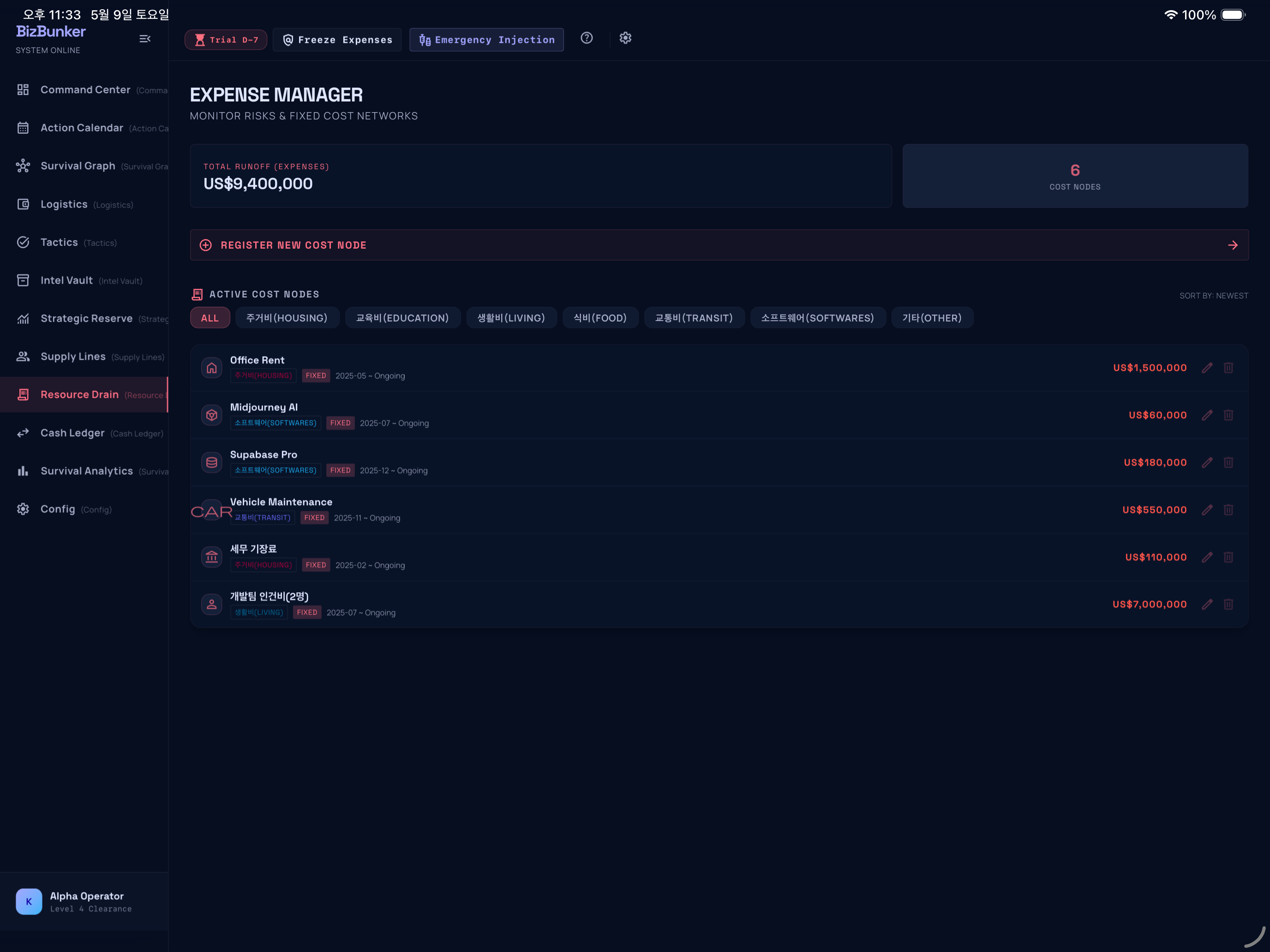The width and height of the screenshot is (1270, 952).
Task: Open Intel Vault in sidebar
Action: pos(84,280)
